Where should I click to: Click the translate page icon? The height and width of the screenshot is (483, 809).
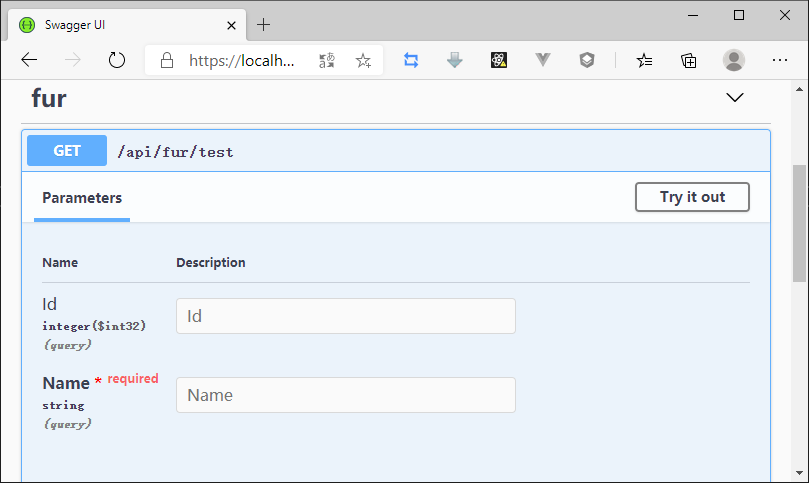point(327,60)
